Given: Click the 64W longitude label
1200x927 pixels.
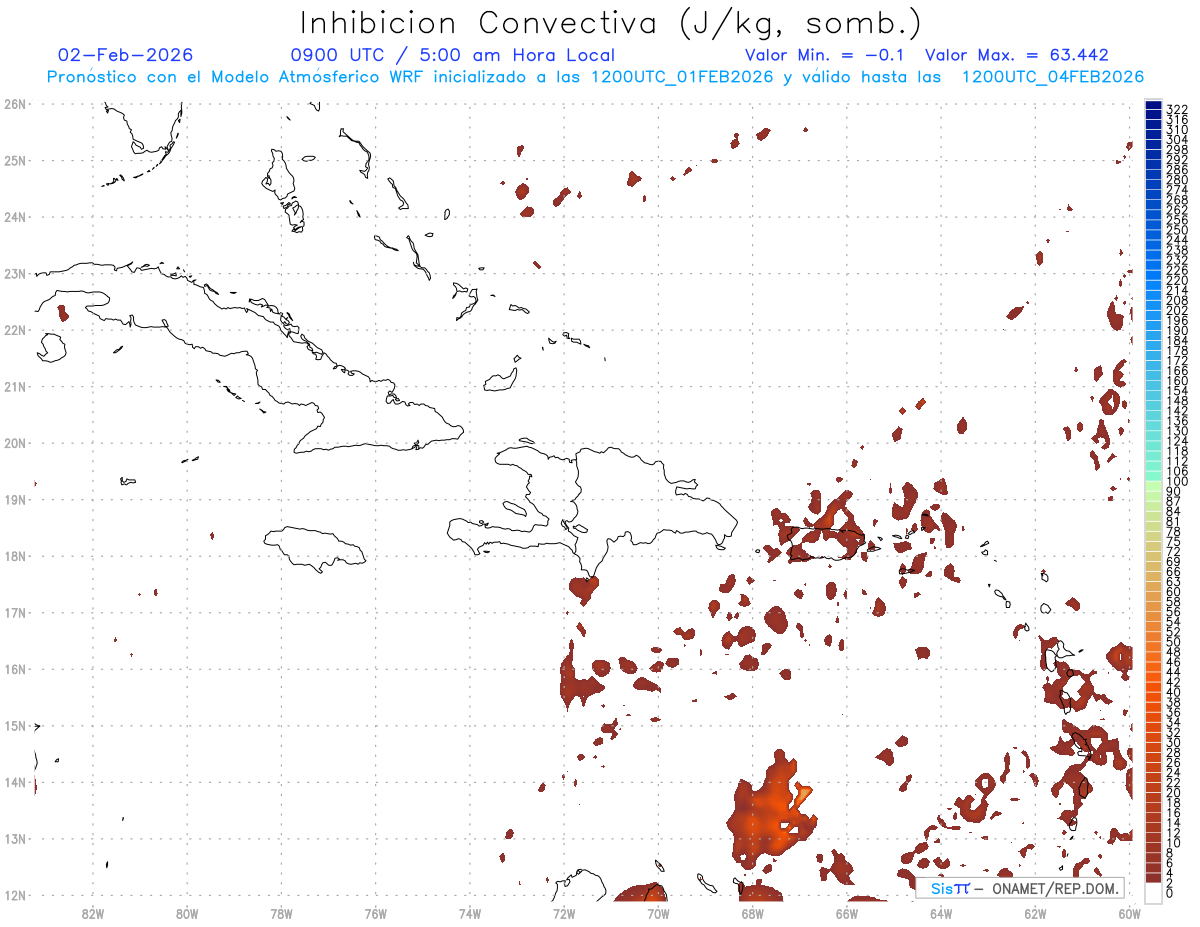Looking at the screenshot, I should click(x=941, y=913).
